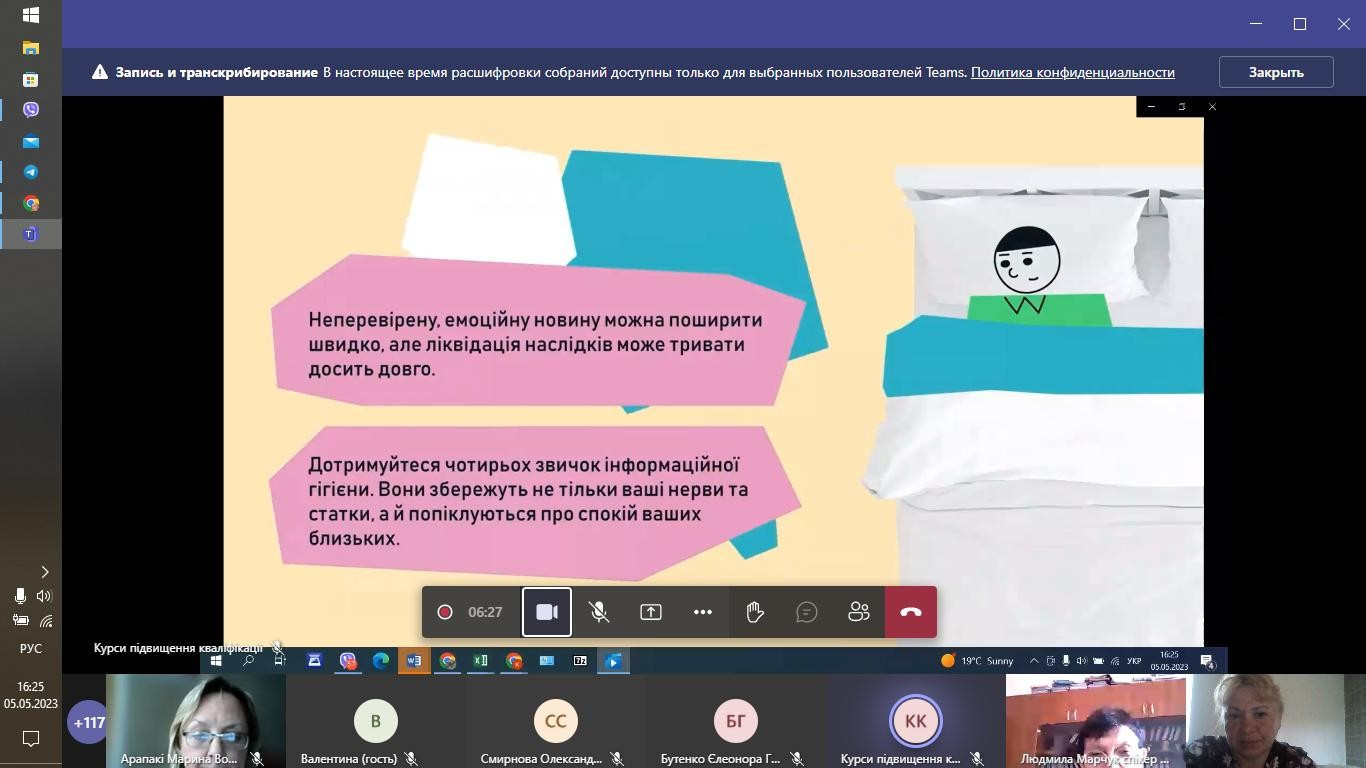The image size is (1366, 768).
Task: Open more actions (three dots) menu
Action: pos(703,612)
